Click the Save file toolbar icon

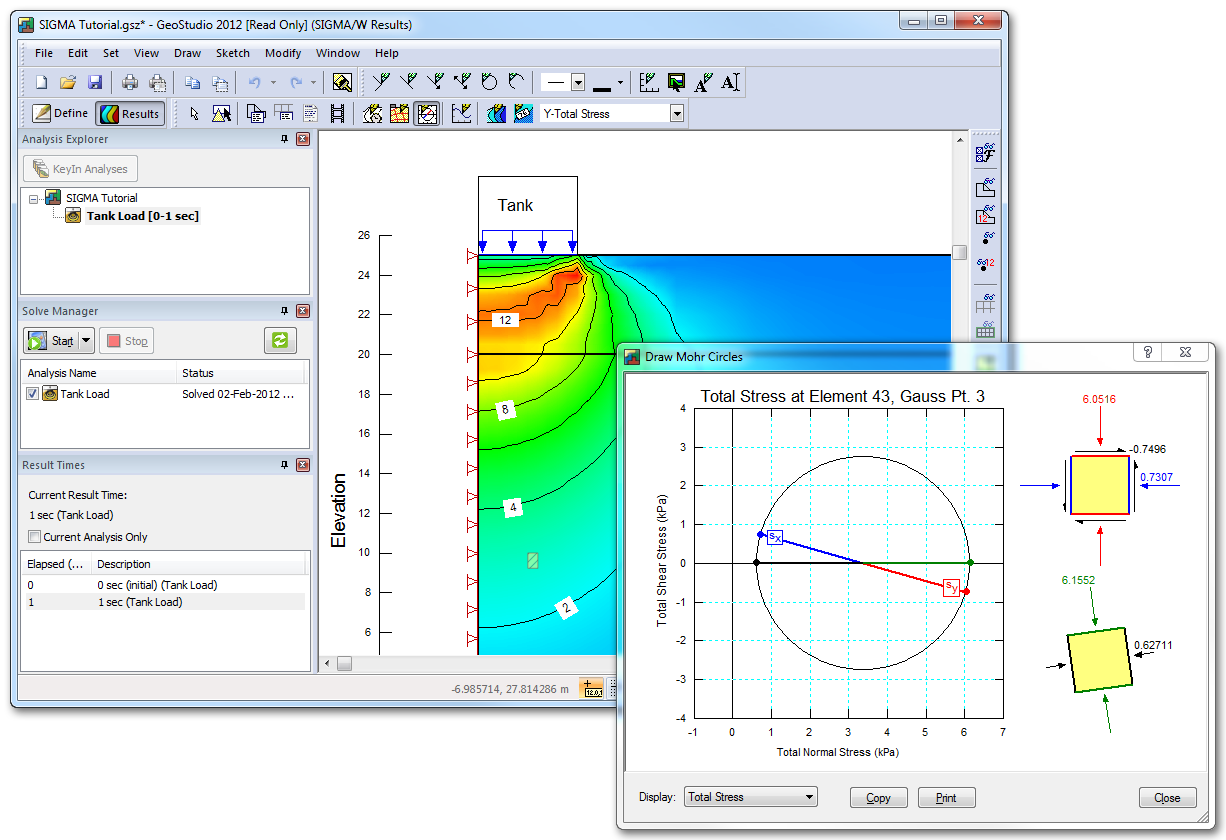[x=95, y=83]
